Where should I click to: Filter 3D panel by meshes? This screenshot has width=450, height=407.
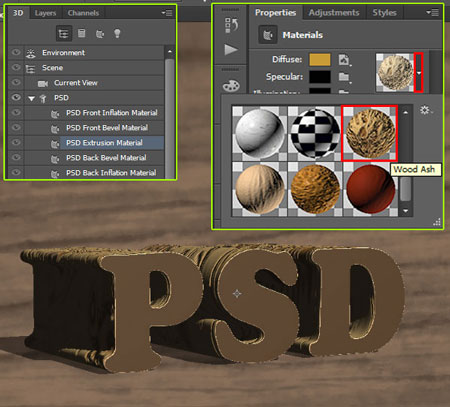pyautogui.click(x=81, y=33)
